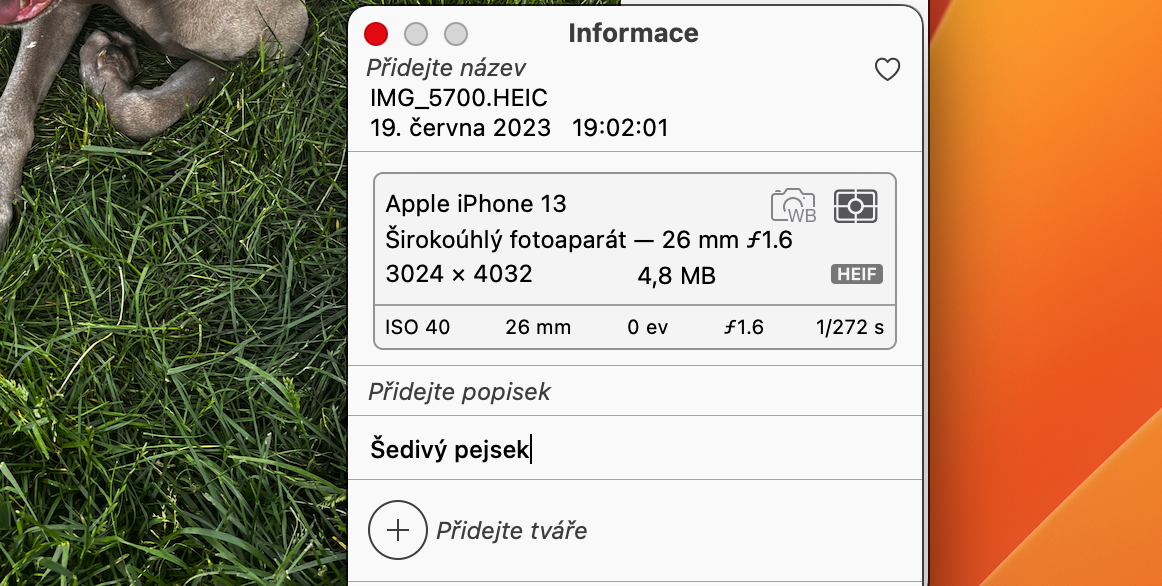Select the 'Přidejte tváře' add faces label

point(511,531)
